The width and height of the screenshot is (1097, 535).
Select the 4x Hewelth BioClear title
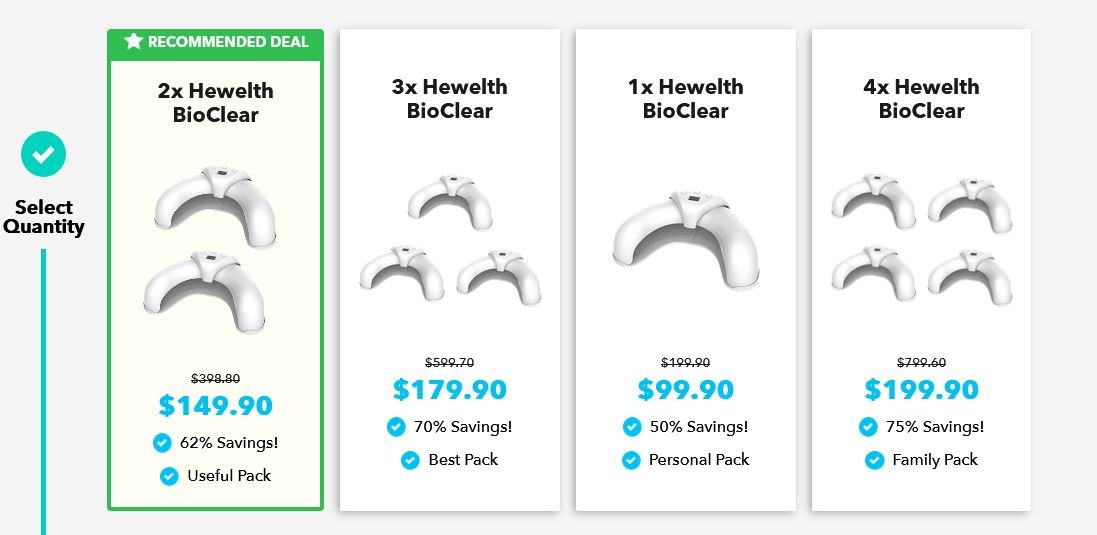pos(921,99)
